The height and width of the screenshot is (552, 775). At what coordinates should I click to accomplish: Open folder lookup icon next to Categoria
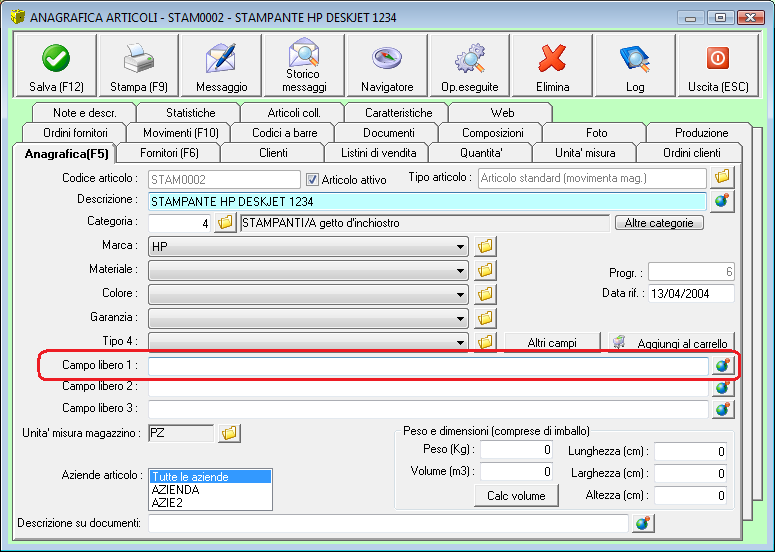click(225, 222)
